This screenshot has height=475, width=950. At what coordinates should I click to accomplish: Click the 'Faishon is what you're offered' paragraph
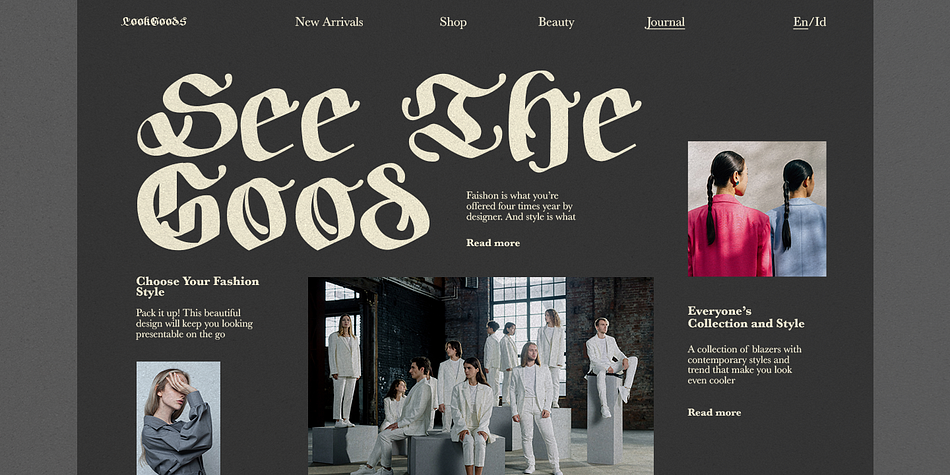[520, 206]
